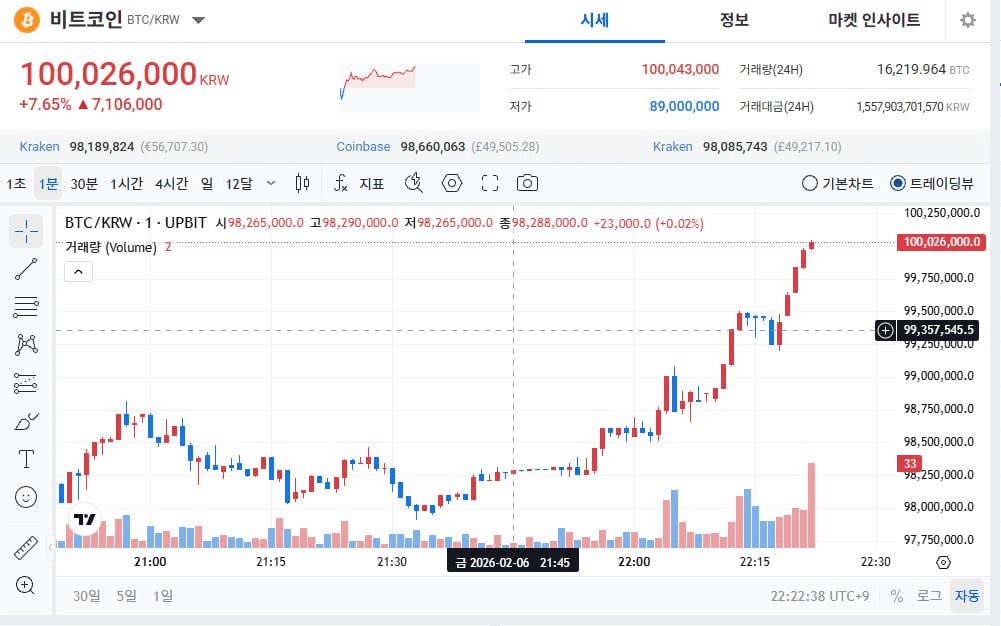Select the crosshair cursor tool
This screenshot has width=1001, height=626.
26,231
